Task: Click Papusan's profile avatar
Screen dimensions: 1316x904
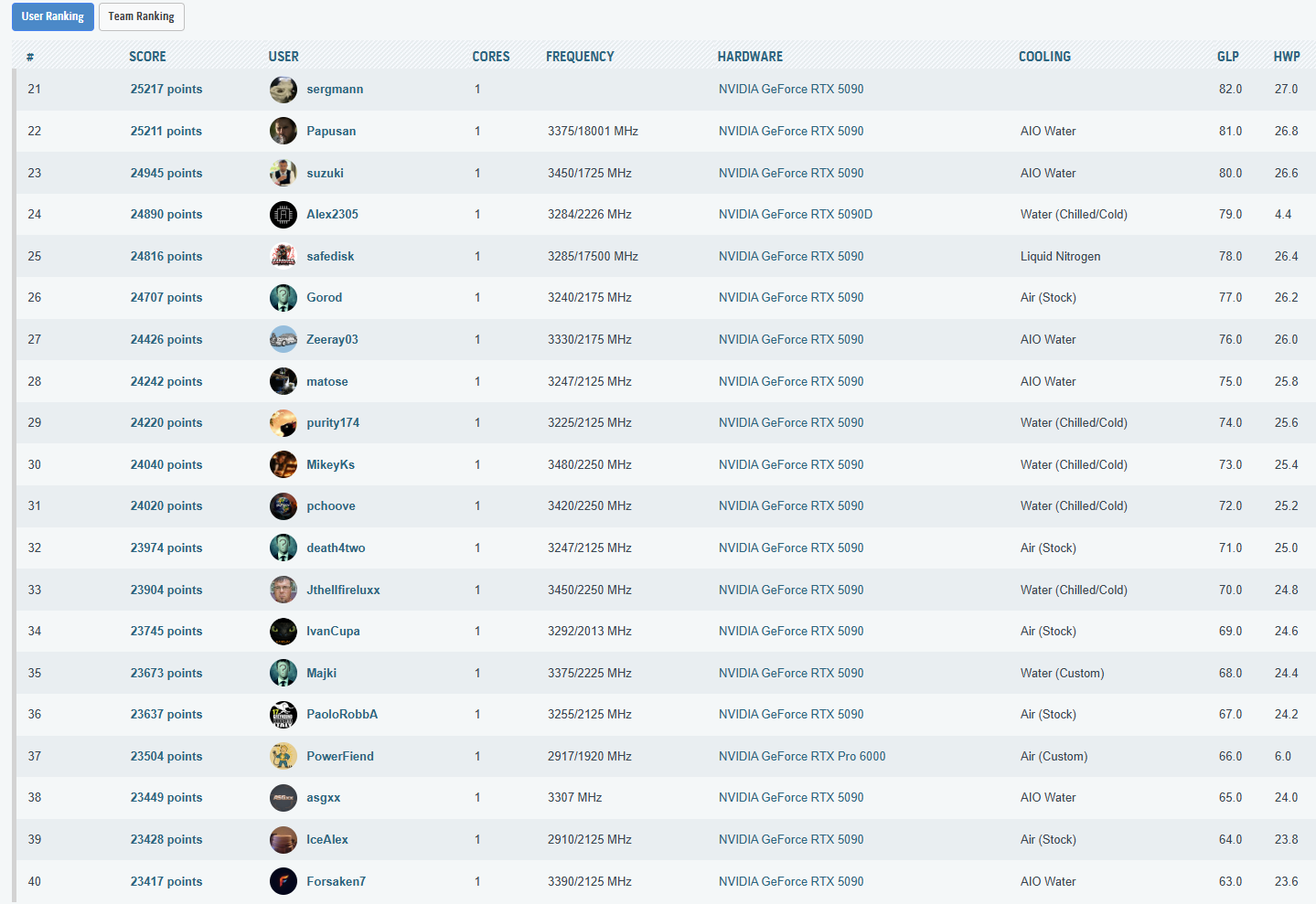Action: 283,131
